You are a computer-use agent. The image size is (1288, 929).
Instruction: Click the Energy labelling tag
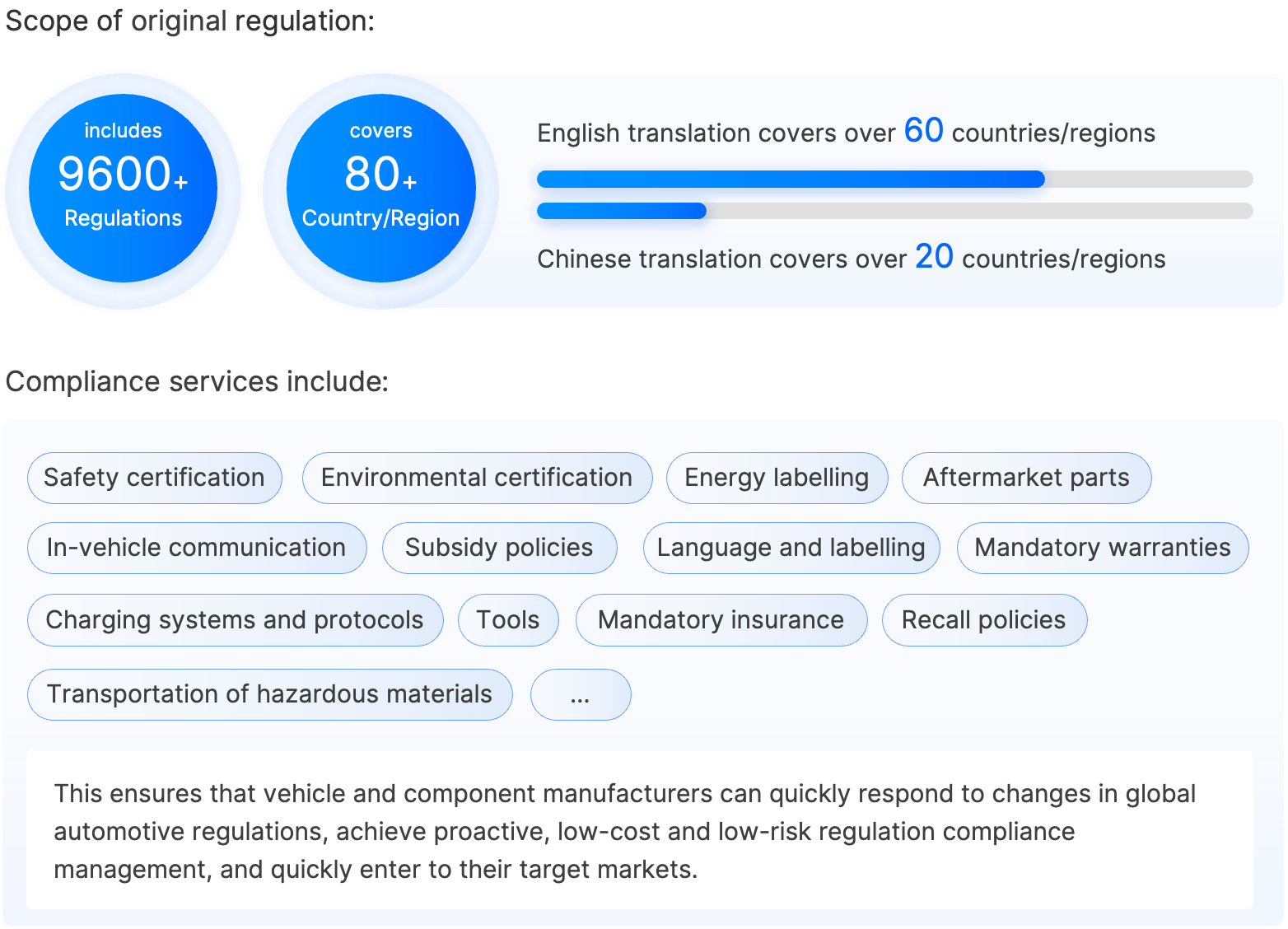[x=777, y=478]
